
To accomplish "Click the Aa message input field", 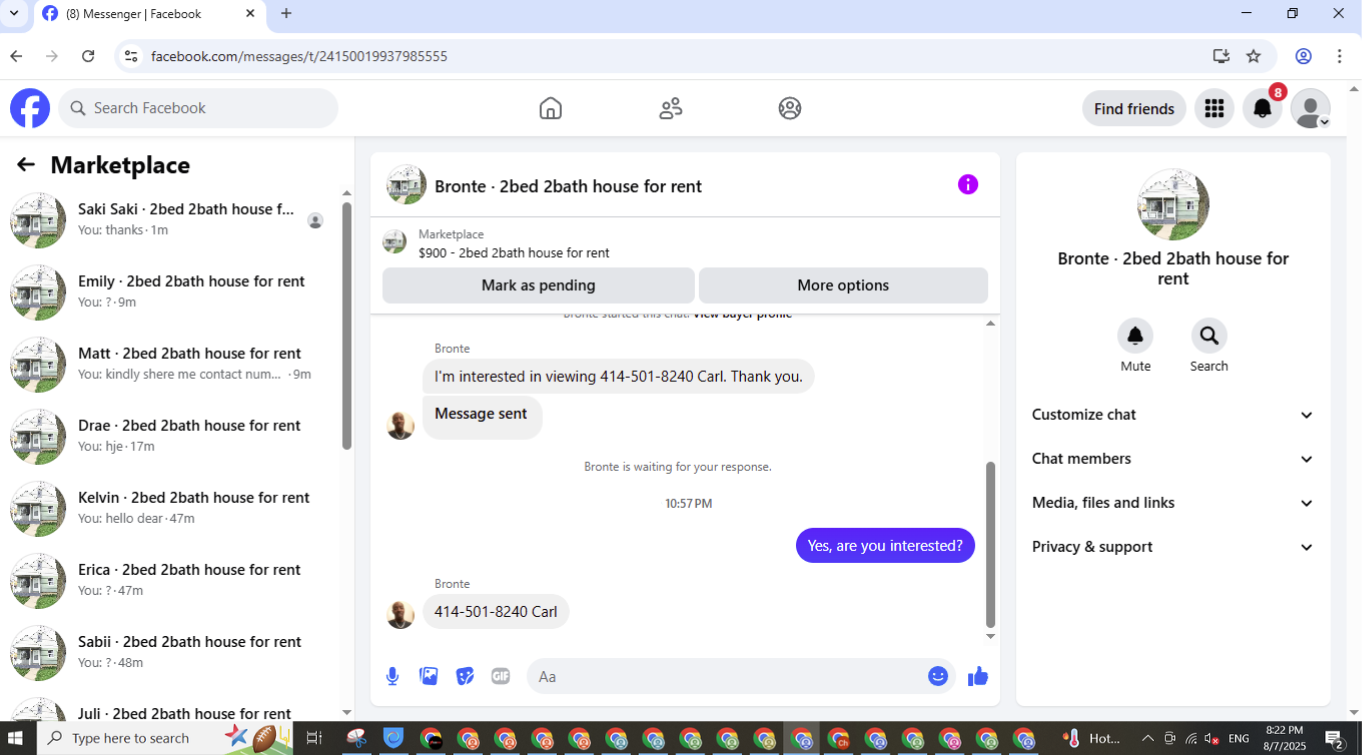I will tap(725, 677).
